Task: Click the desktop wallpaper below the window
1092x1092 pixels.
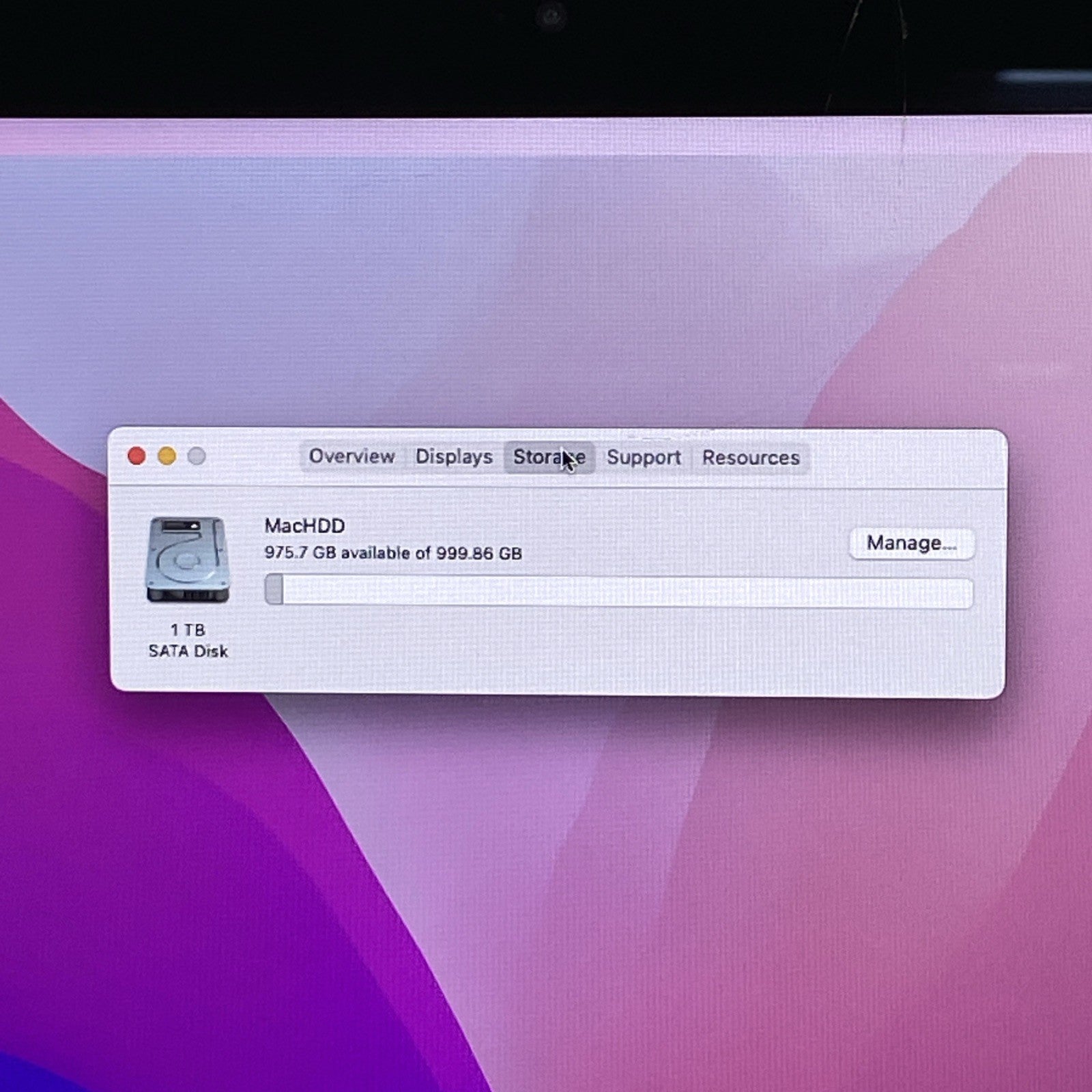Action: (x=546, y=887)
